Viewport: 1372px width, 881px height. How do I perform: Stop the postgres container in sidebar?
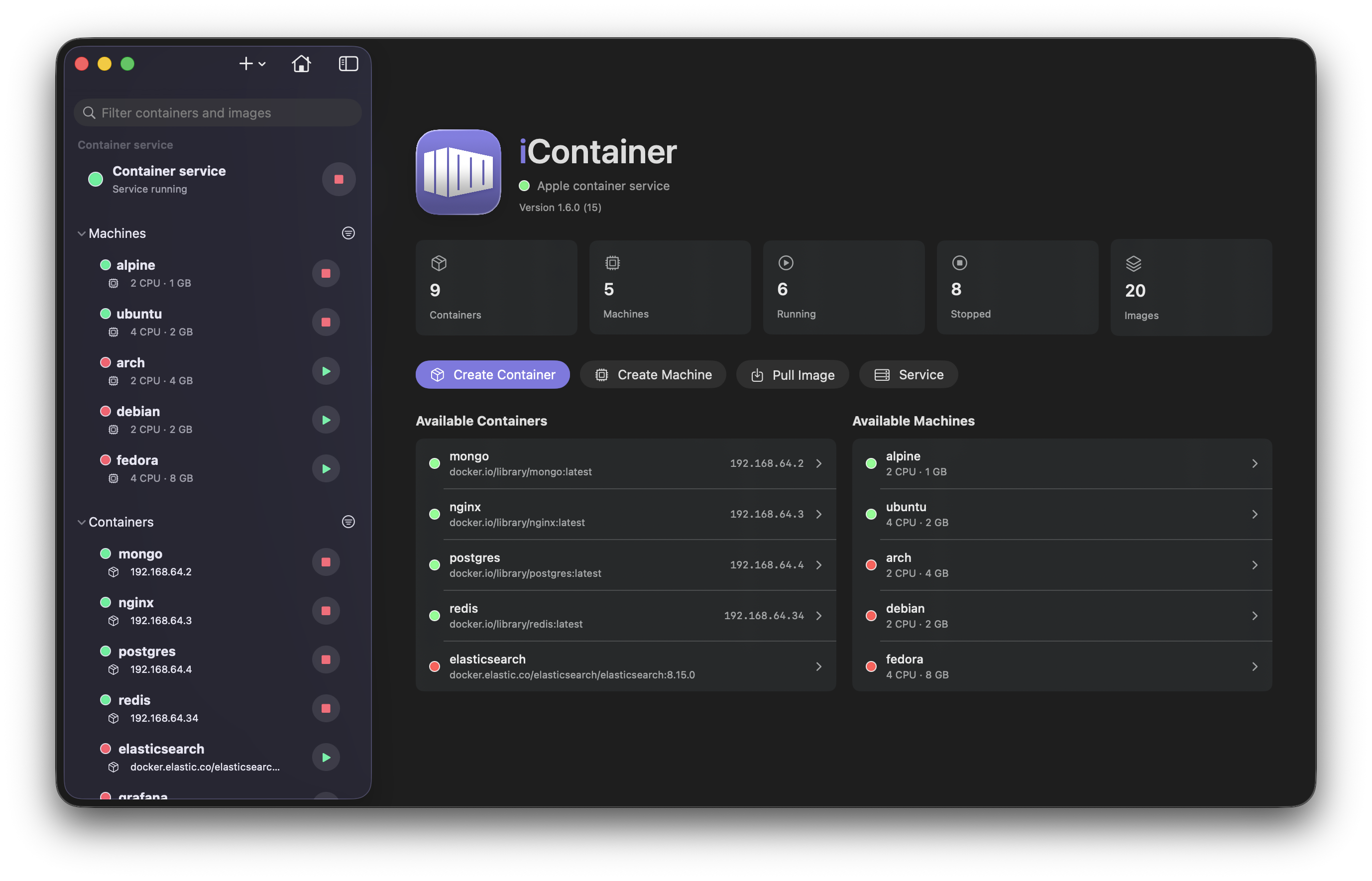point(326,660)
